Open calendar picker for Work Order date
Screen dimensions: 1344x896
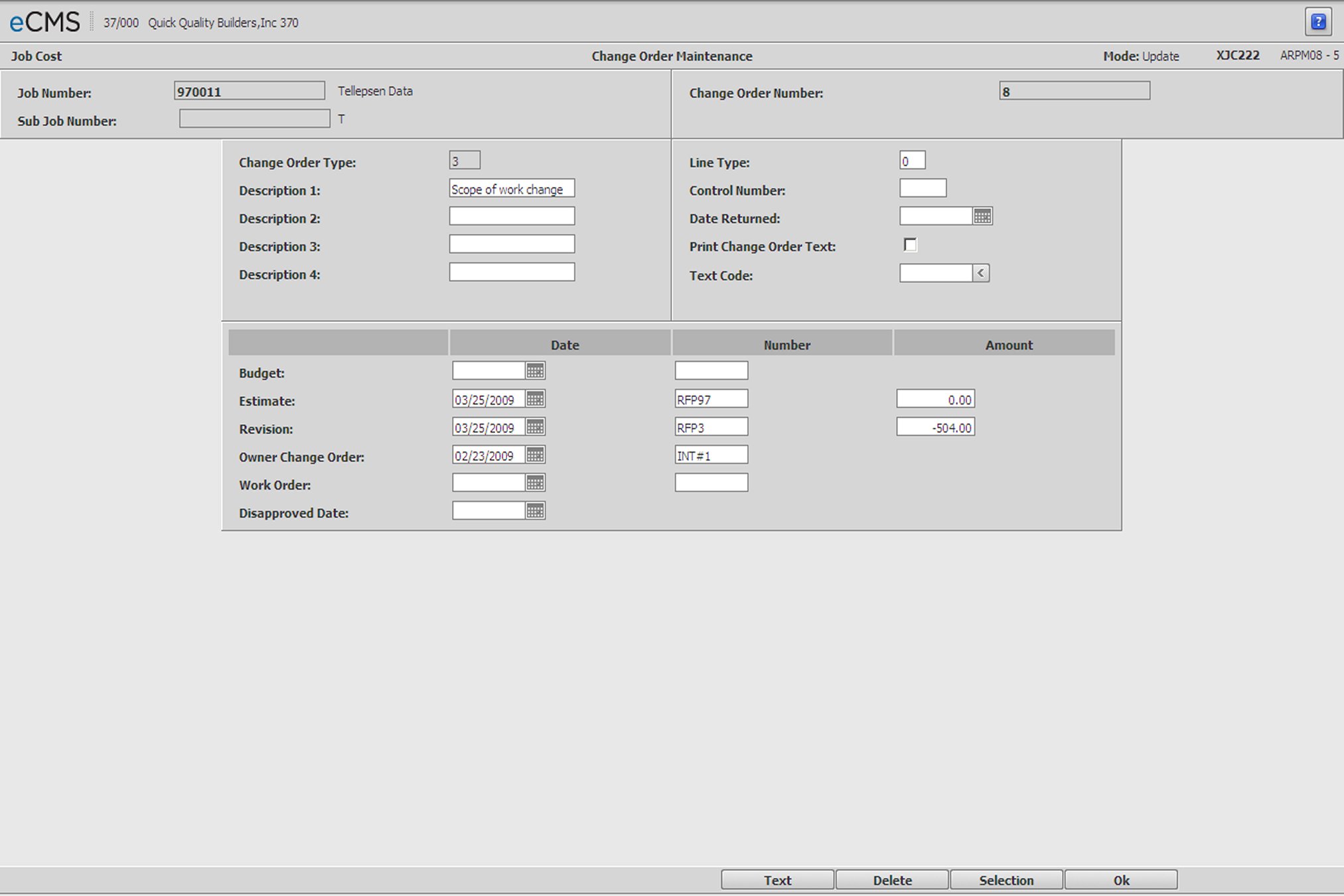[535, 483]
